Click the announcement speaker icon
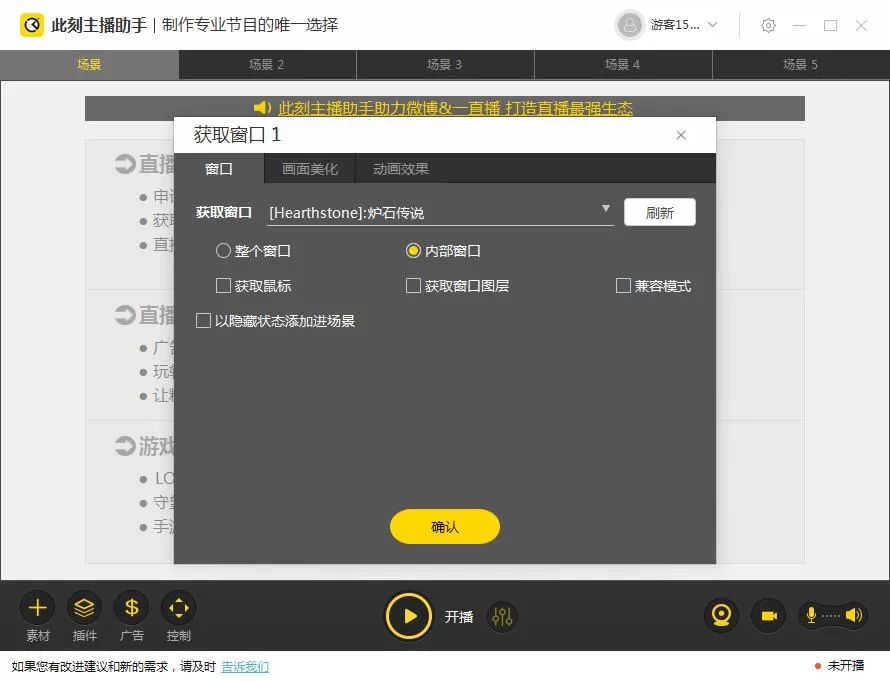This screenshot has height=681, width=890. tap(262, 107)
